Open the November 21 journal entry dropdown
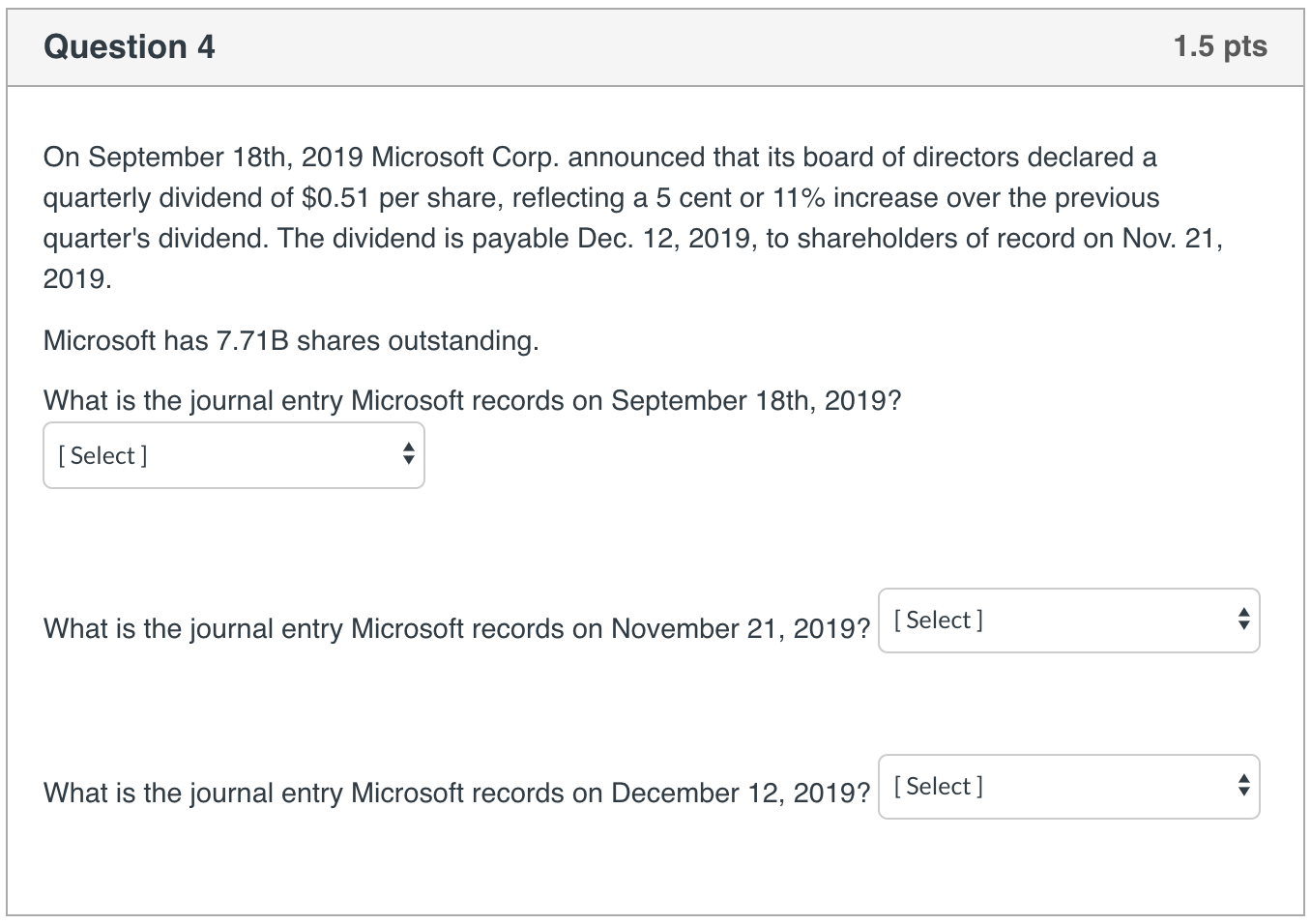The height and width of the screenshot is (924, 1311). 1069,621
